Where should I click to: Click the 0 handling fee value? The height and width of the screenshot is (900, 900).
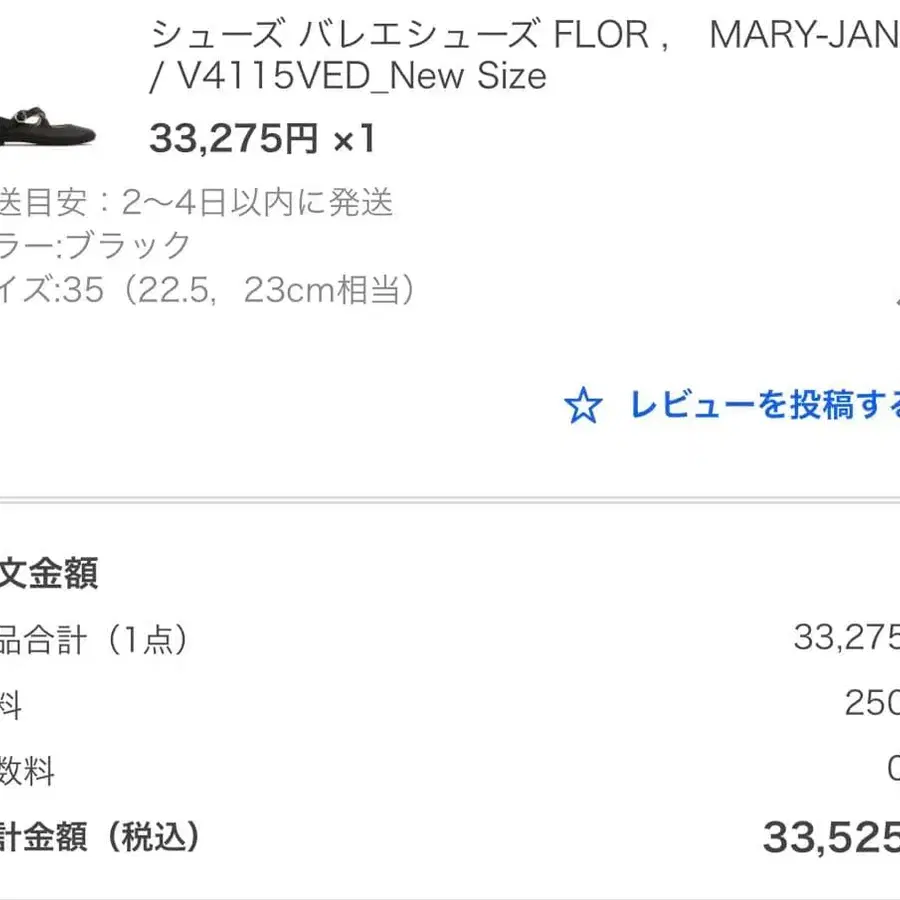(x=894, y=768)
